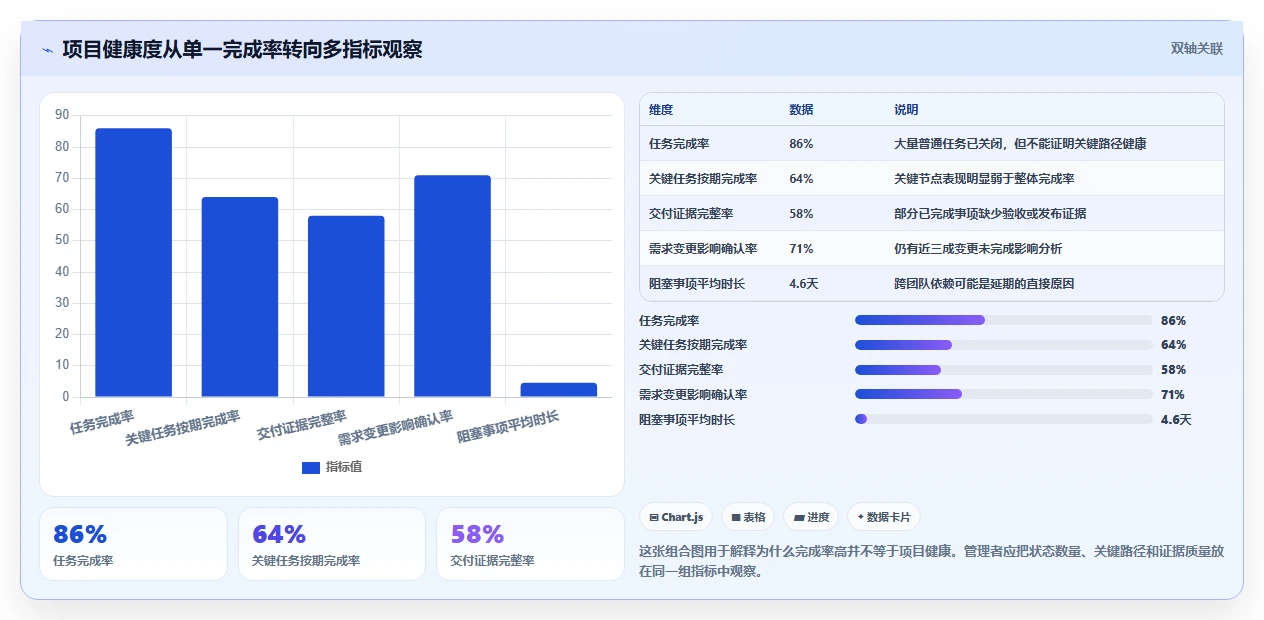Click the Chart.js chip
This screenshot has width=1264, height=620.
676,517
